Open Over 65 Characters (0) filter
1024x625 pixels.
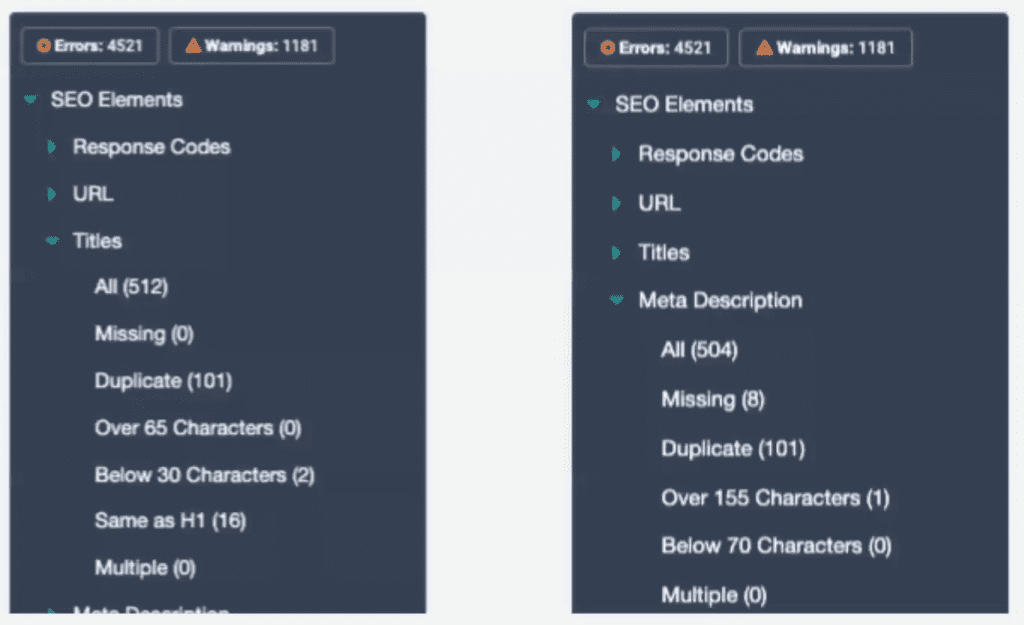pyautogui.click(x=198, y=428)
